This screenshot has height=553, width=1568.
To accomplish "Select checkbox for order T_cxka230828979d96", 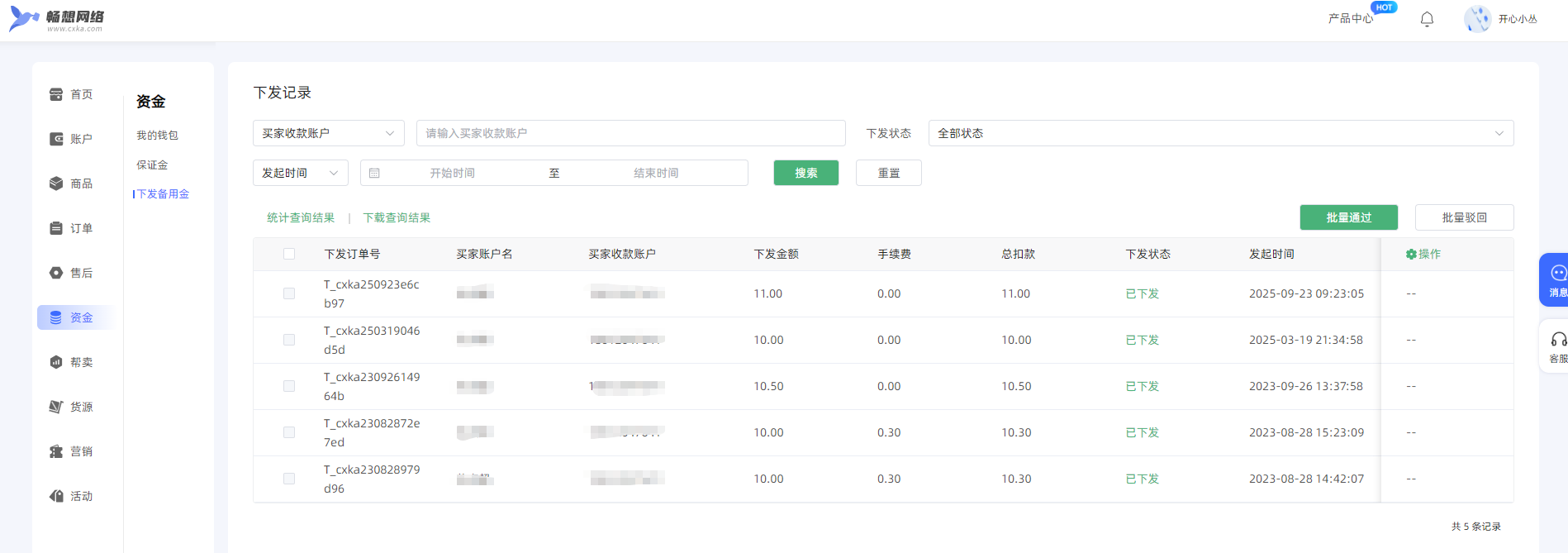I will pos(289,479).
